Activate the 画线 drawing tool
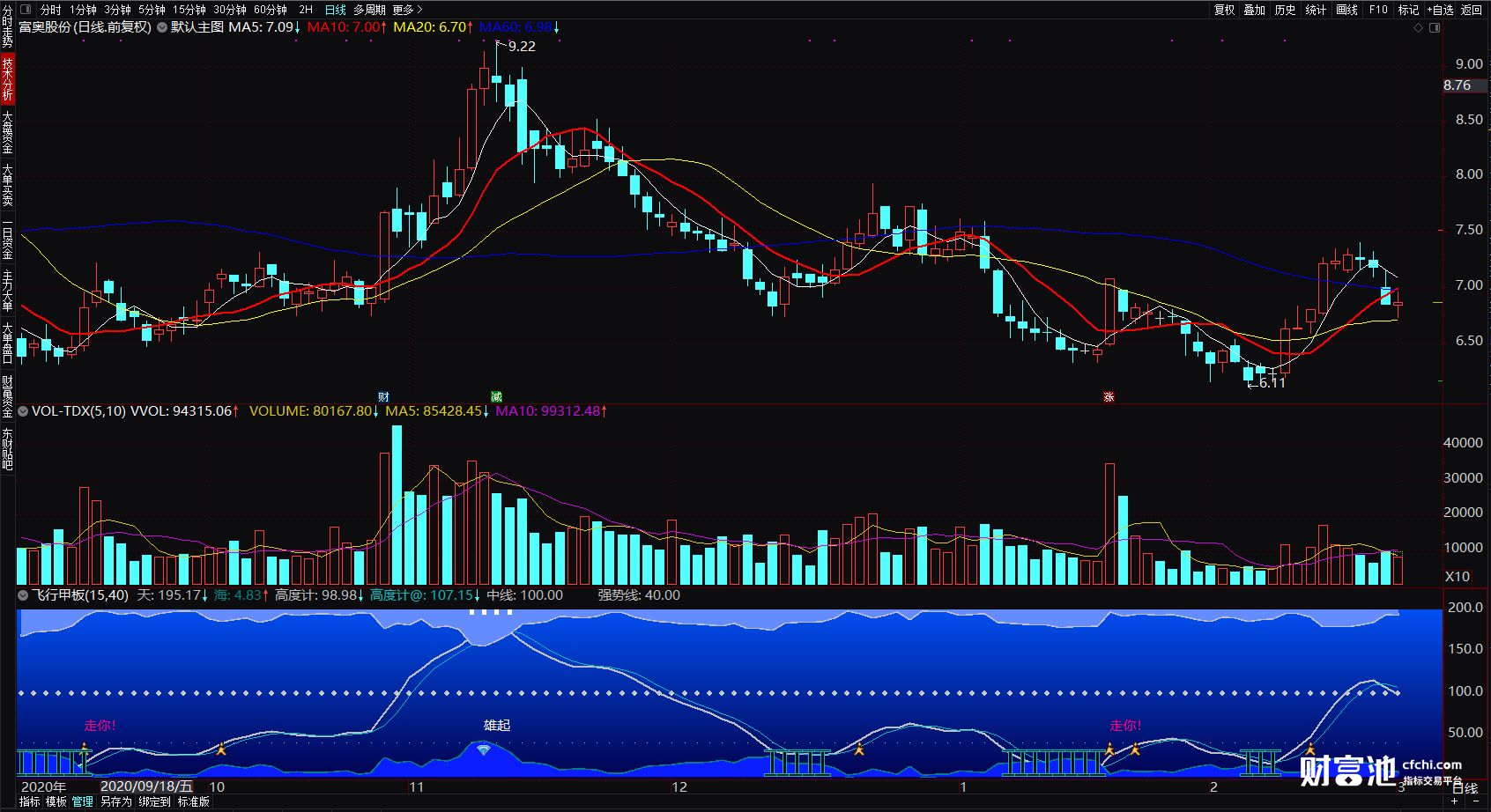The width and height of the screenshot is (1491, 812). click(1347, 10)
